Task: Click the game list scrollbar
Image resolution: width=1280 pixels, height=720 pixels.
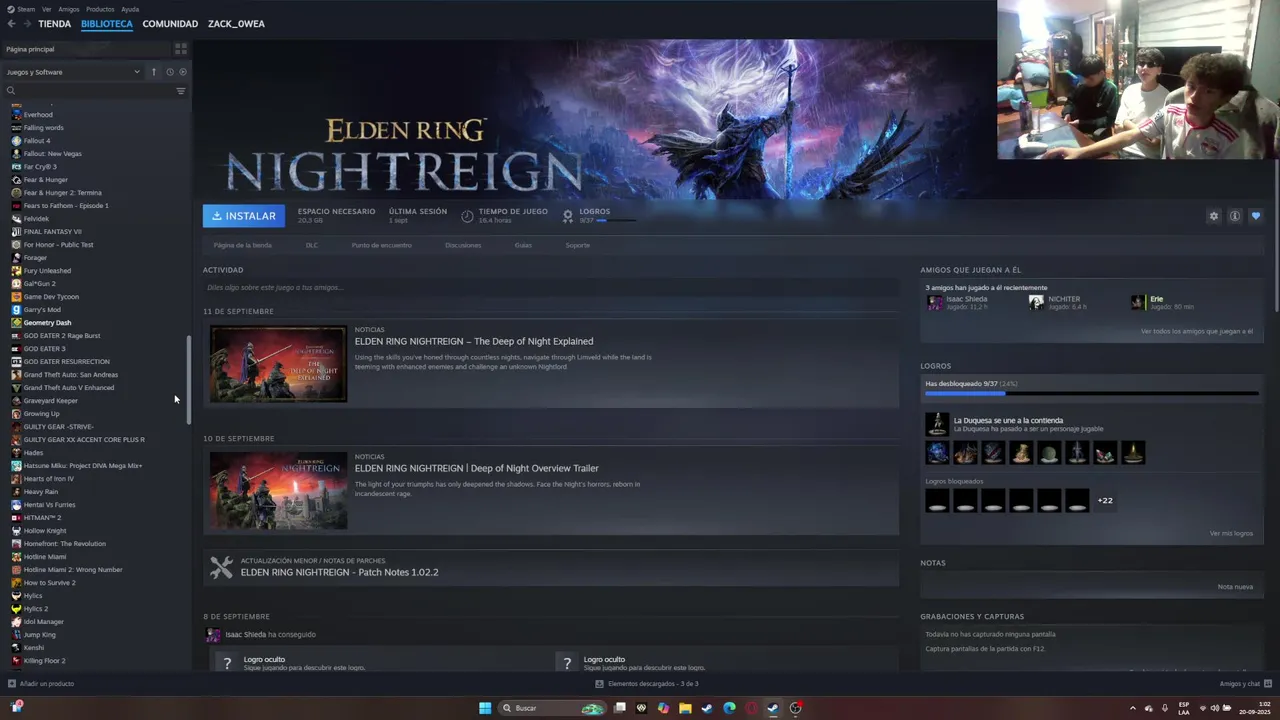Action: [189, 380]
